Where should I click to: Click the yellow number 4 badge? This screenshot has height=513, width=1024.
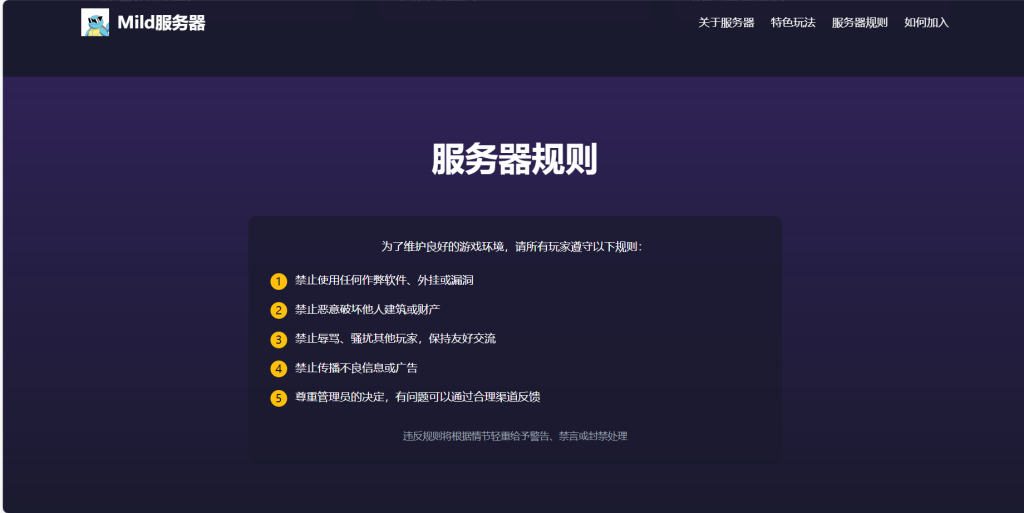279,369
